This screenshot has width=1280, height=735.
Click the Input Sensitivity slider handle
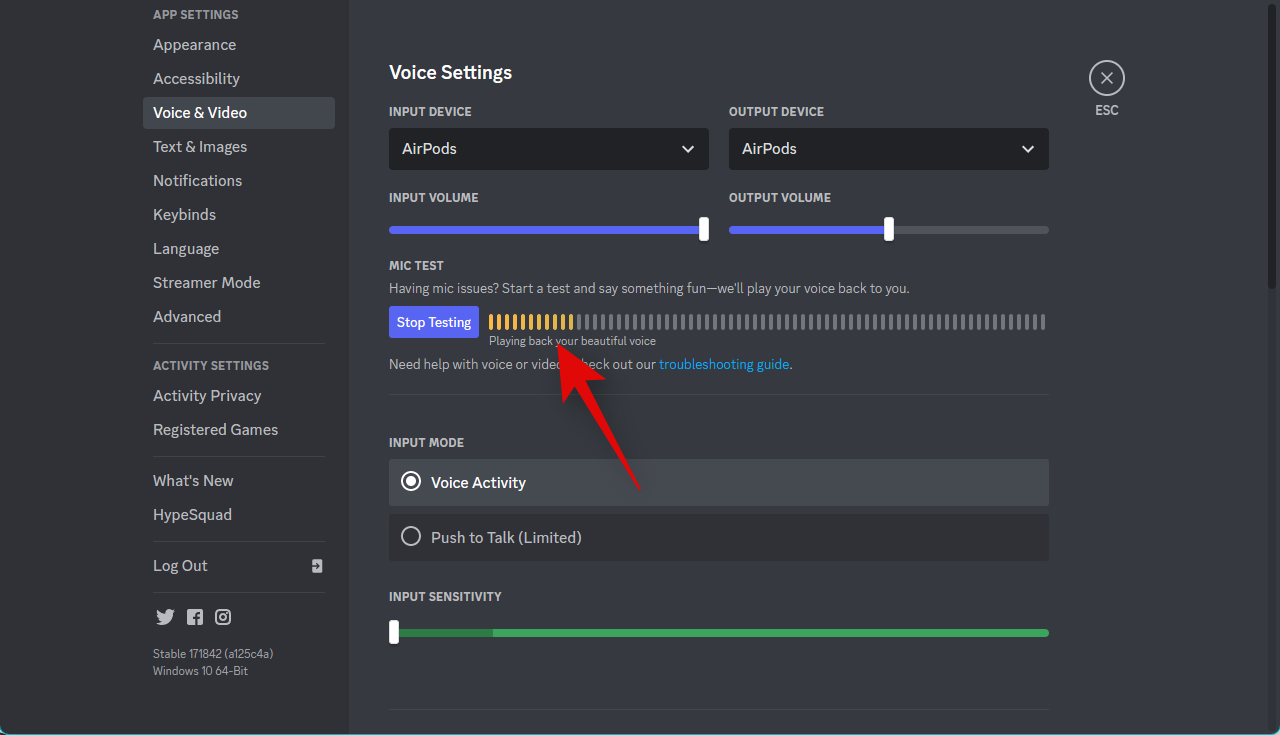[x=394, y=632]
